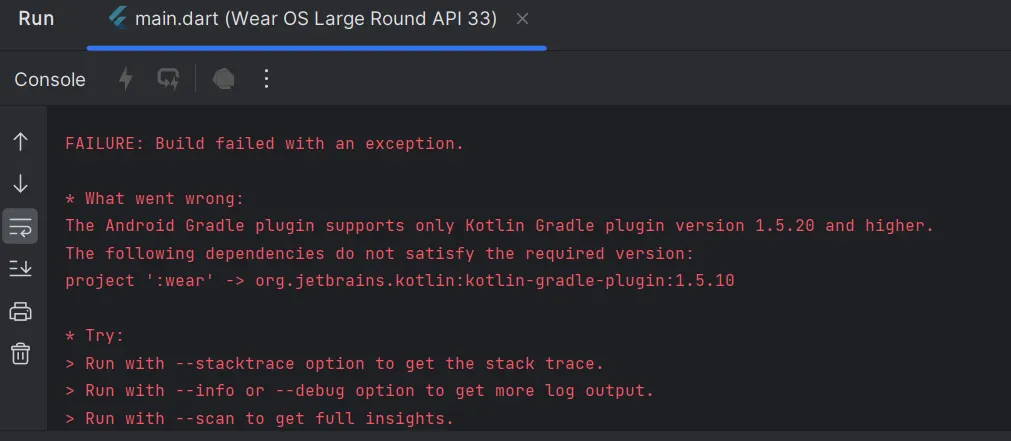Click the 'FAILURE: Build failed' message line
The width and height of the screenshot is (1011, 441).
[264, 143]
